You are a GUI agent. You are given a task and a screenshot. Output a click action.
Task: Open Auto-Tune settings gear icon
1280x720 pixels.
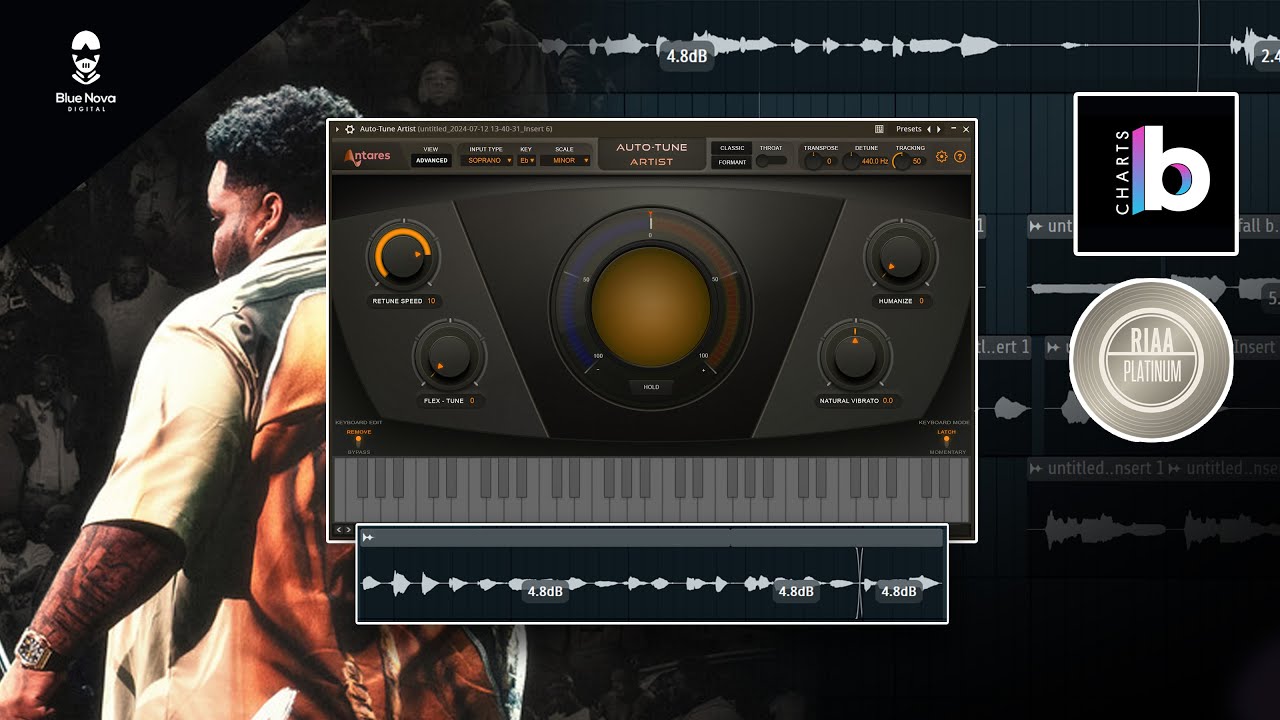(941, 157)
